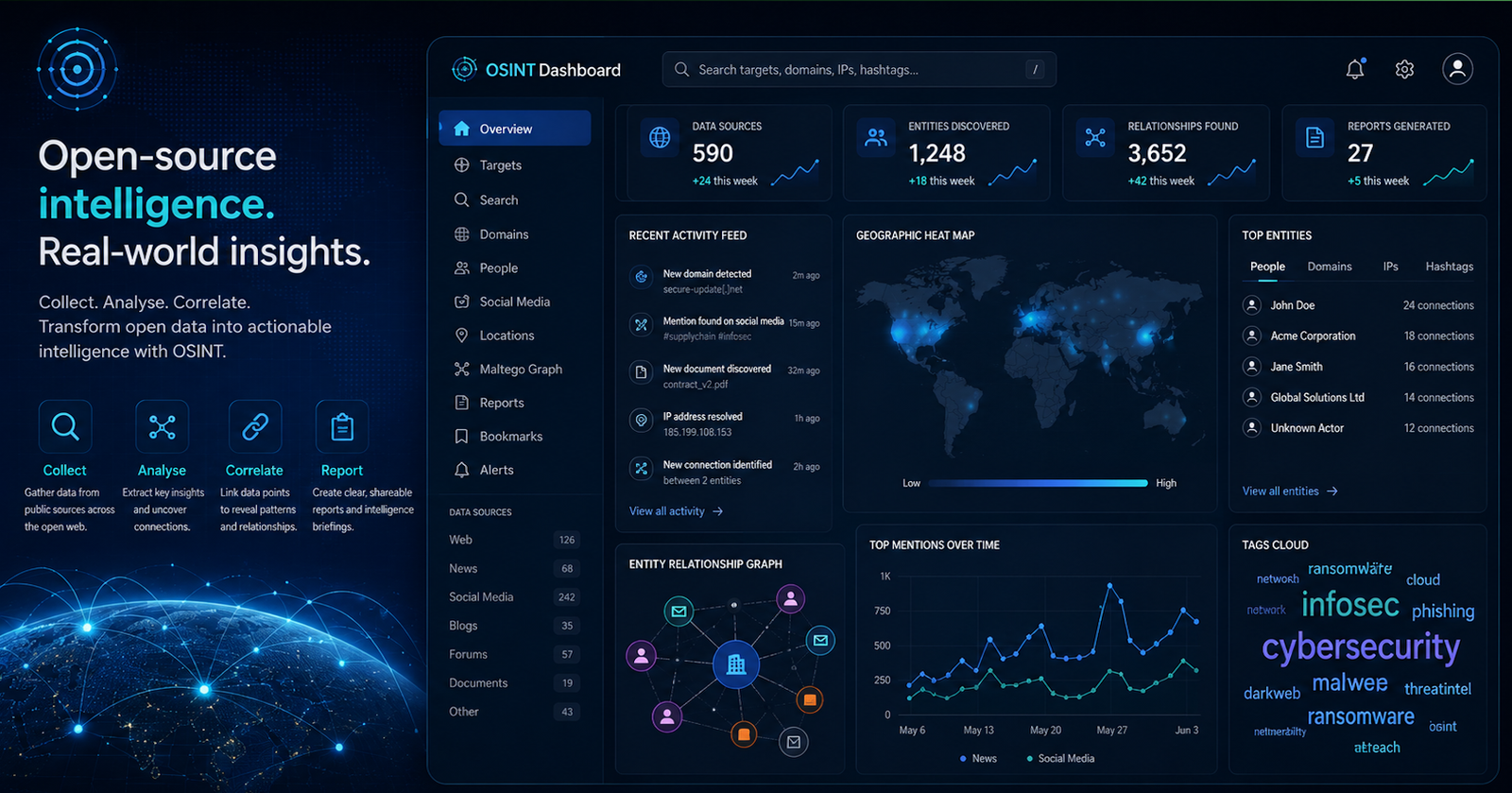
Task: Click the Analyse graph icon
Action: pyautogui.click(x=162, y=426)
